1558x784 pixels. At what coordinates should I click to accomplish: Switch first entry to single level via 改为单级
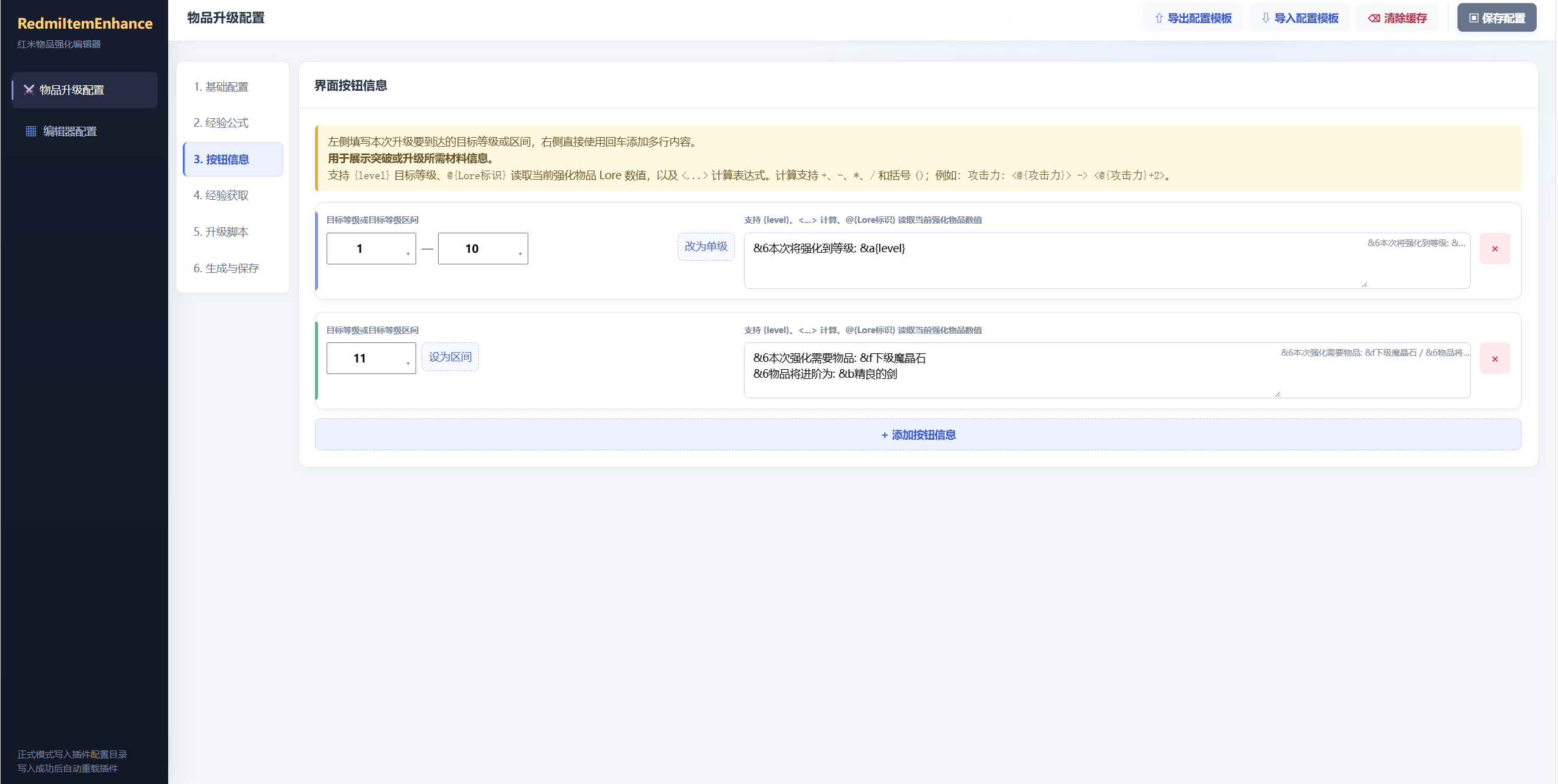click(706, 247)
